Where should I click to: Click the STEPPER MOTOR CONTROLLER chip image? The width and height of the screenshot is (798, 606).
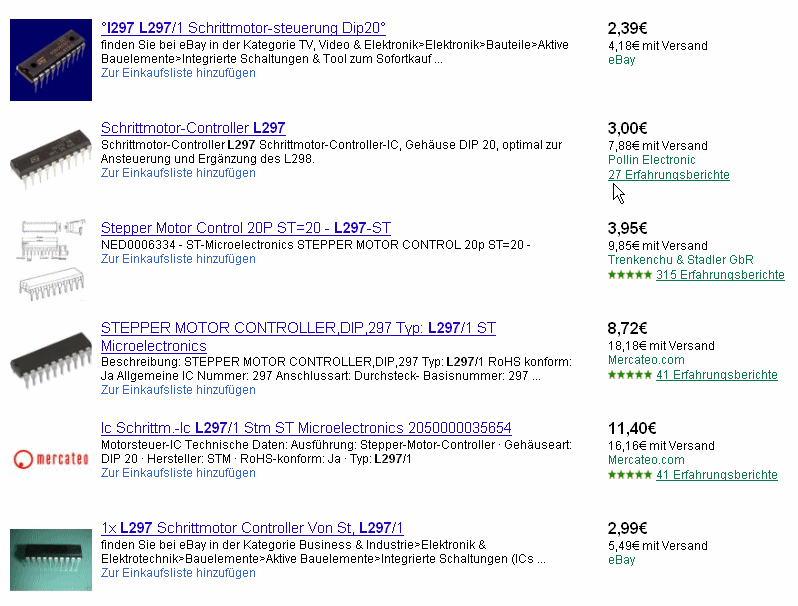(x=51, y=360)
